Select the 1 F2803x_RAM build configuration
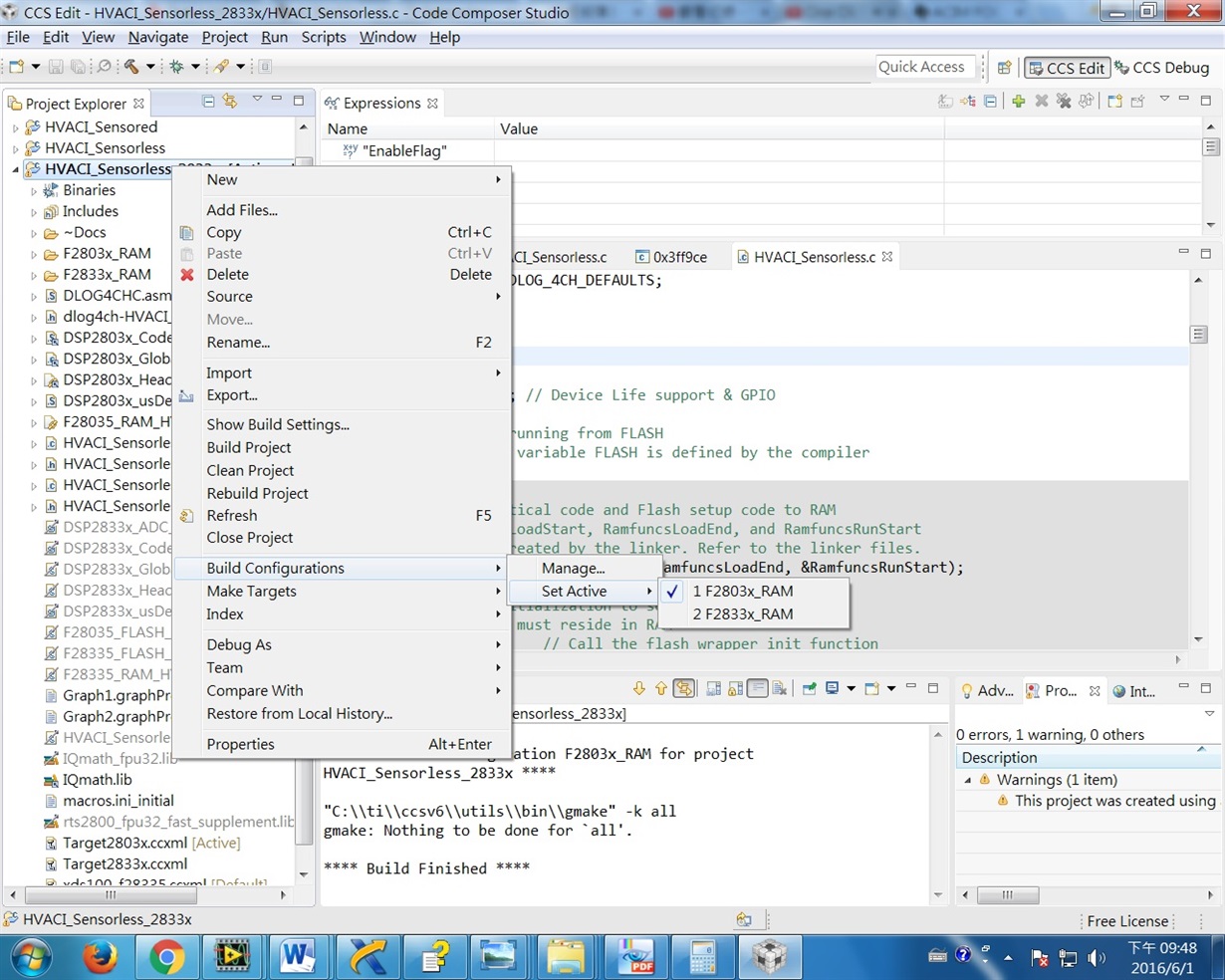The image size is (1225, 980). [743, 591]
